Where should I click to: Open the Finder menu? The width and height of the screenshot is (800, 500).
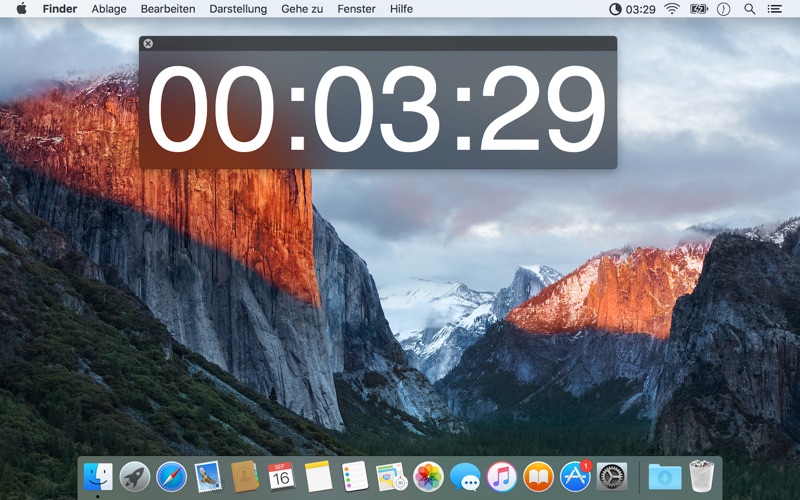(60, 9)
